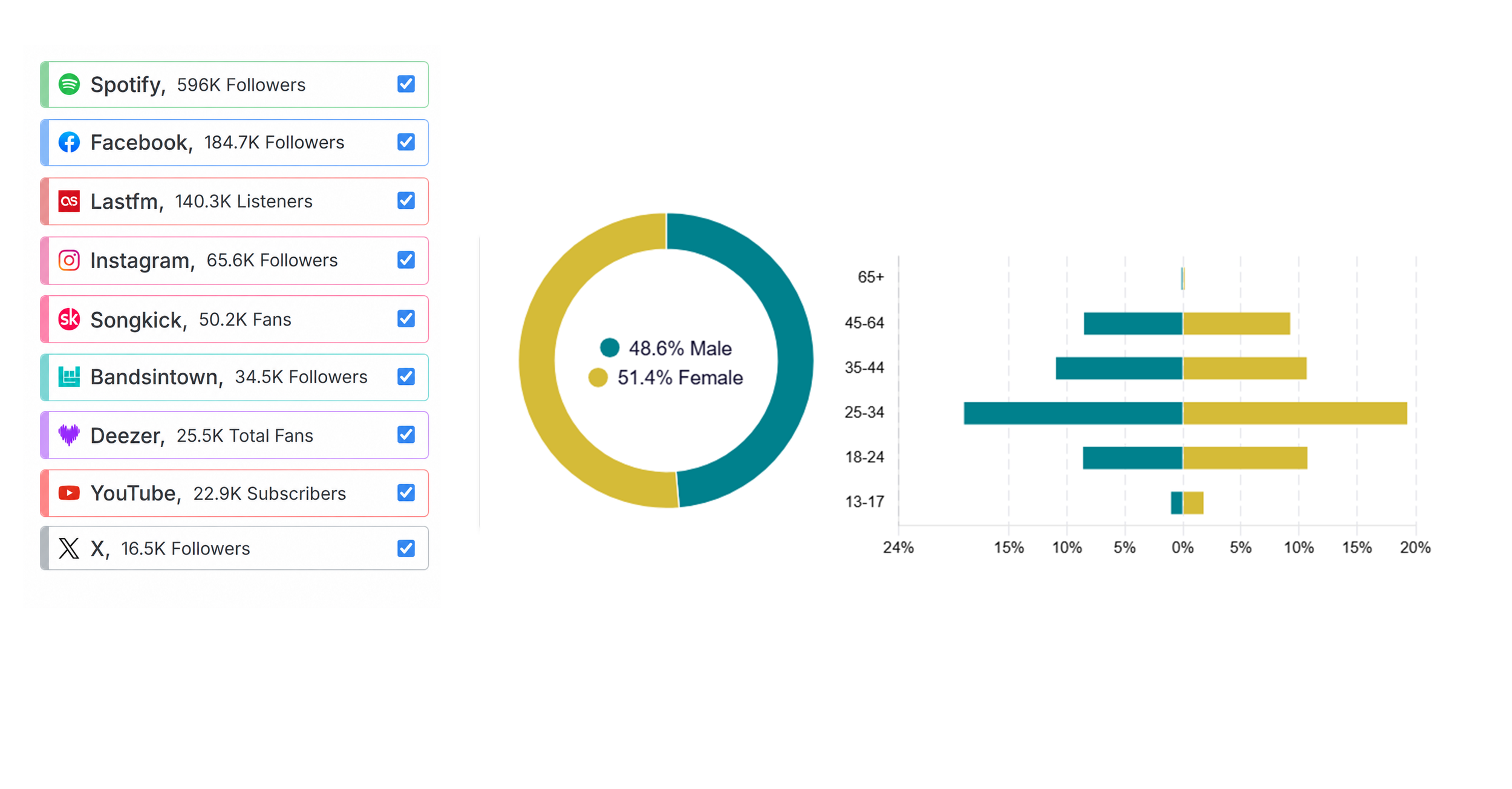1512x789 pixels.
Task: Click the '0%' axis label
Action: (x=1182, y=548)
